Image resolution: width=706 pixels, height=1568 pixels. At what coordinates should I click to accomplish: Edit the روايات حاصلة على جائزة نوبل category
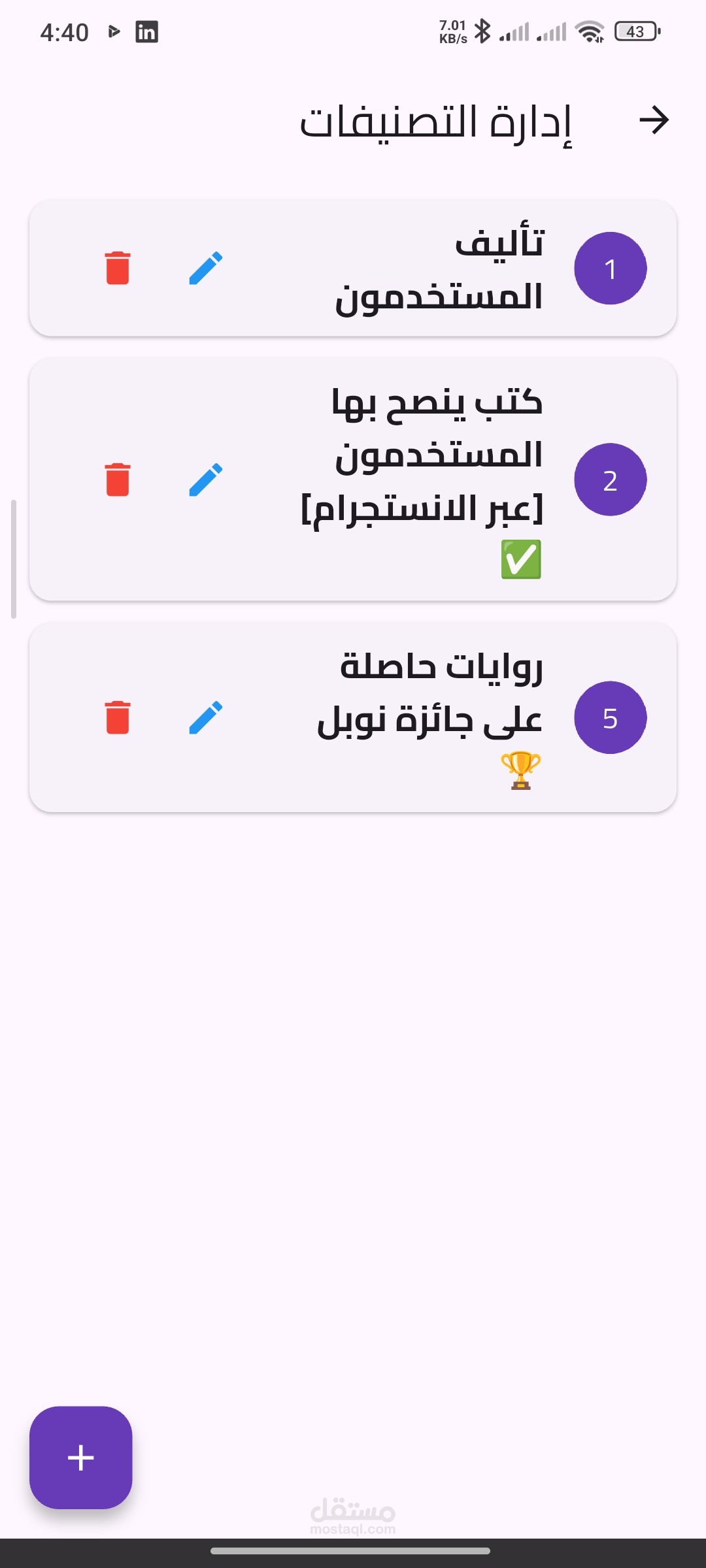[x=206, y=717]
